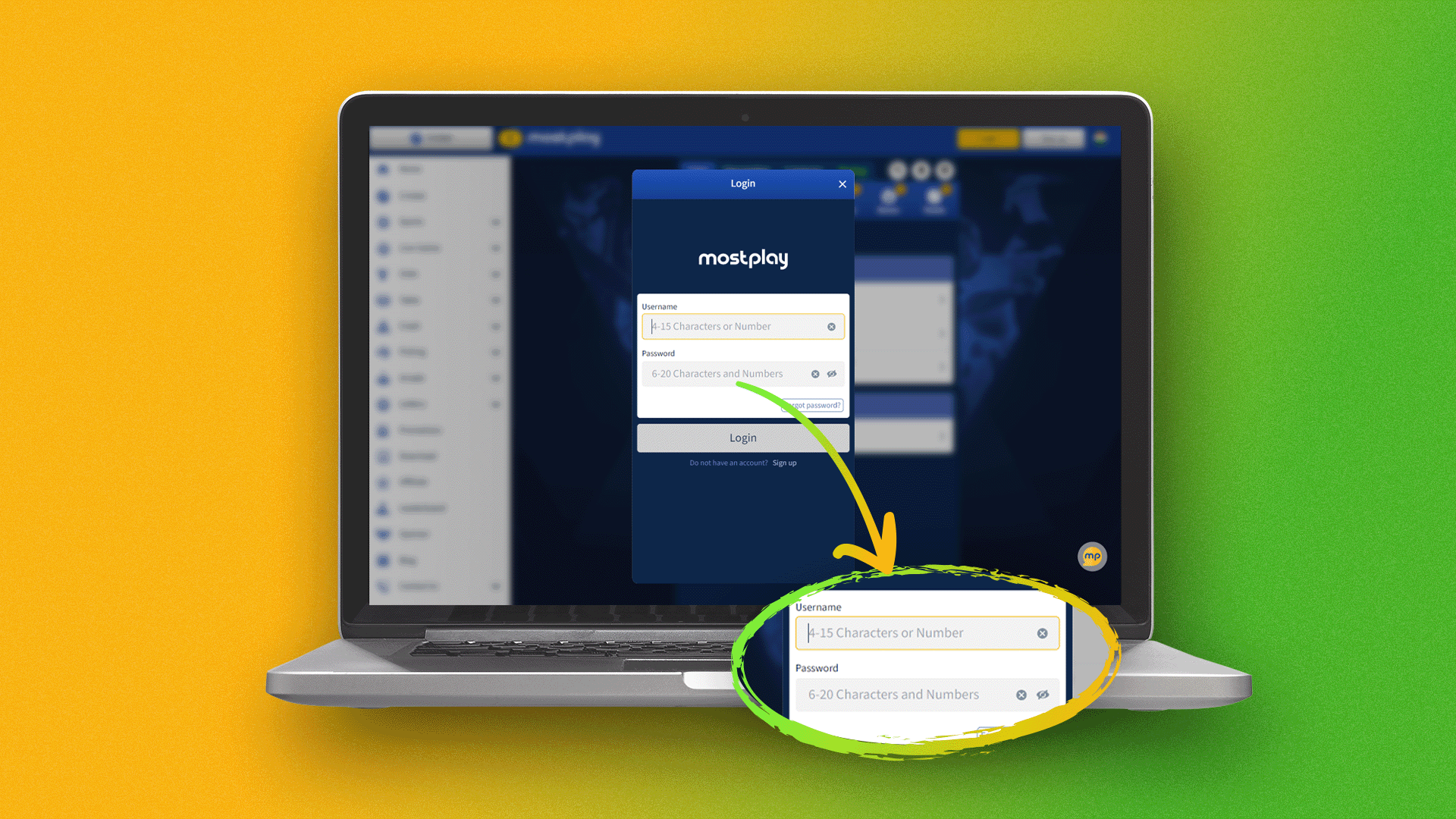Click the yellow coin icon top menu
The width and height of the screenshot is (1456, 819).
pyautogui.click(x=512, y=139)
